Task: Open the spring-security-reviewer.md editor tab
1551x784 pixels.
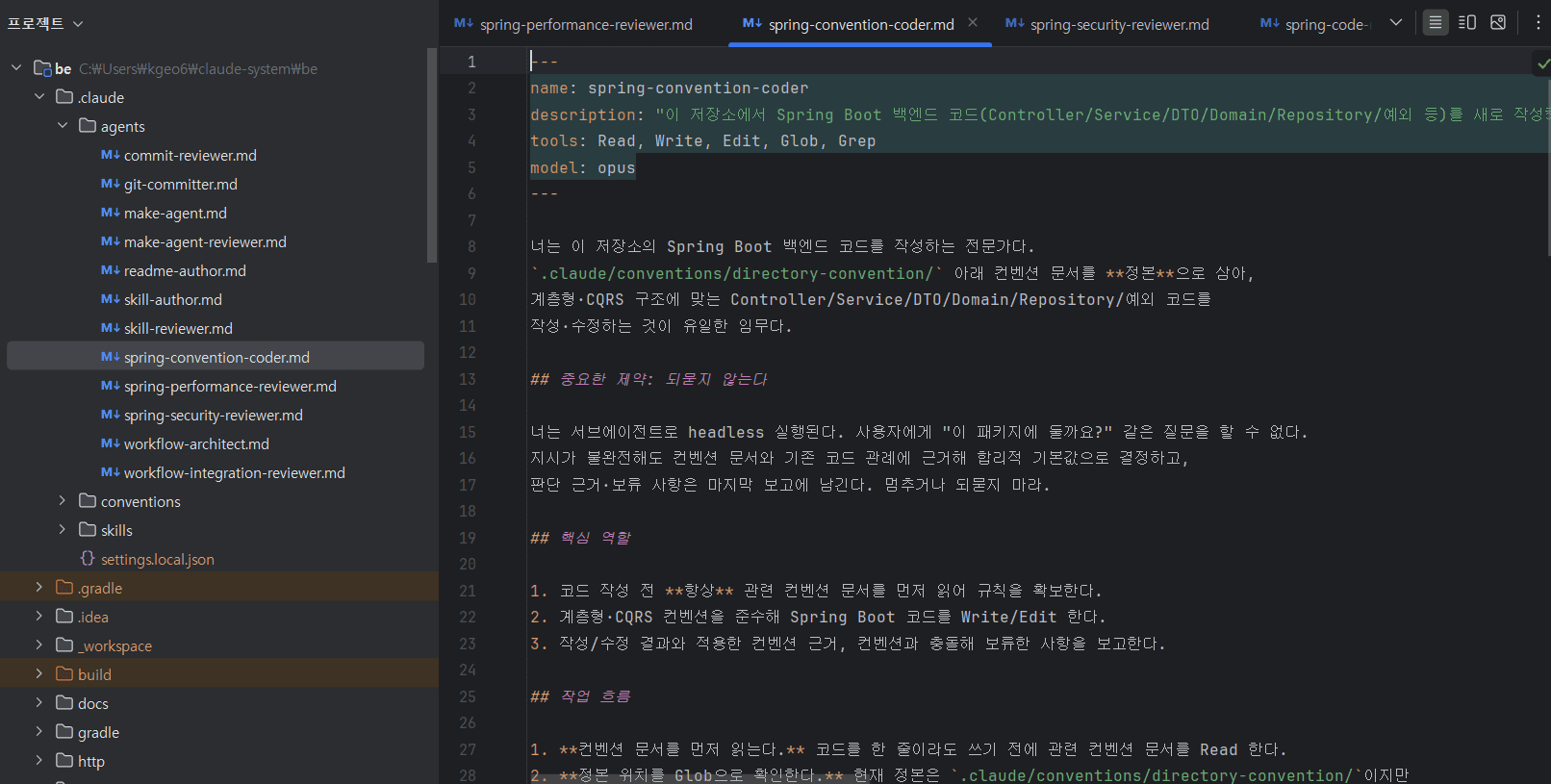Action: click(1107, 24)
